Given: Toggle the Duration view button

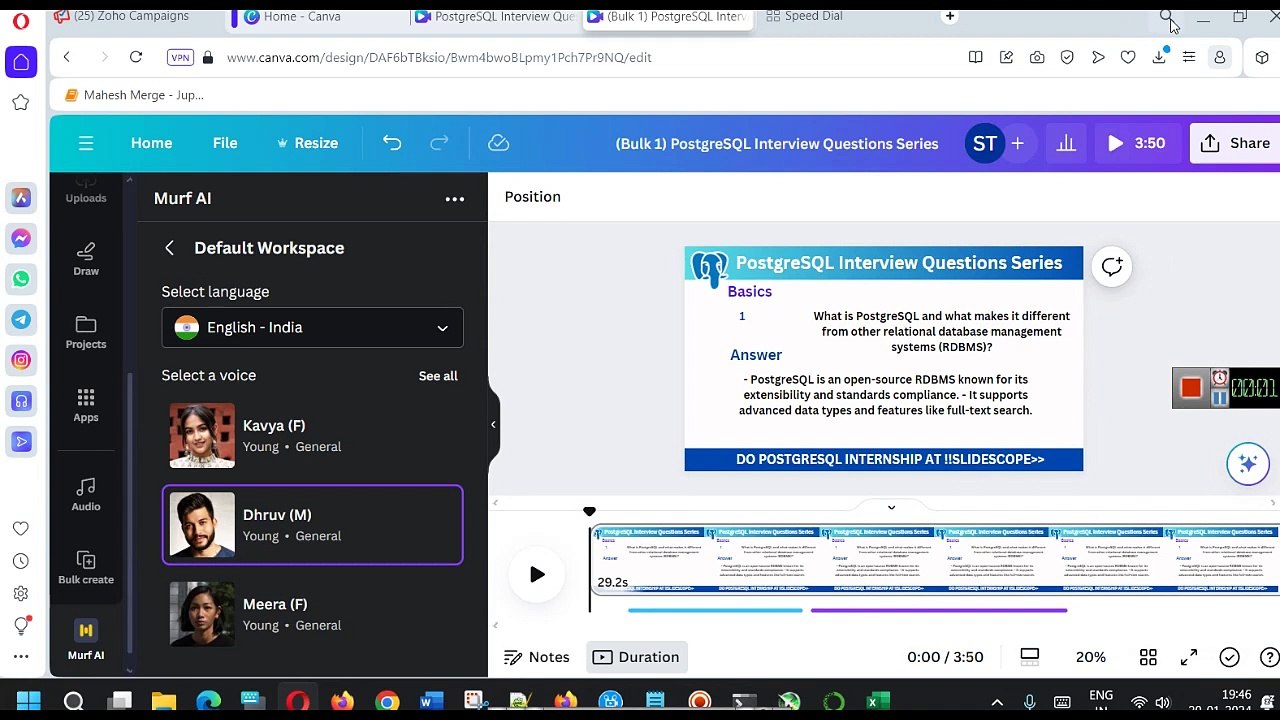Looking at the screenshot, I should [x=636, y=657].
